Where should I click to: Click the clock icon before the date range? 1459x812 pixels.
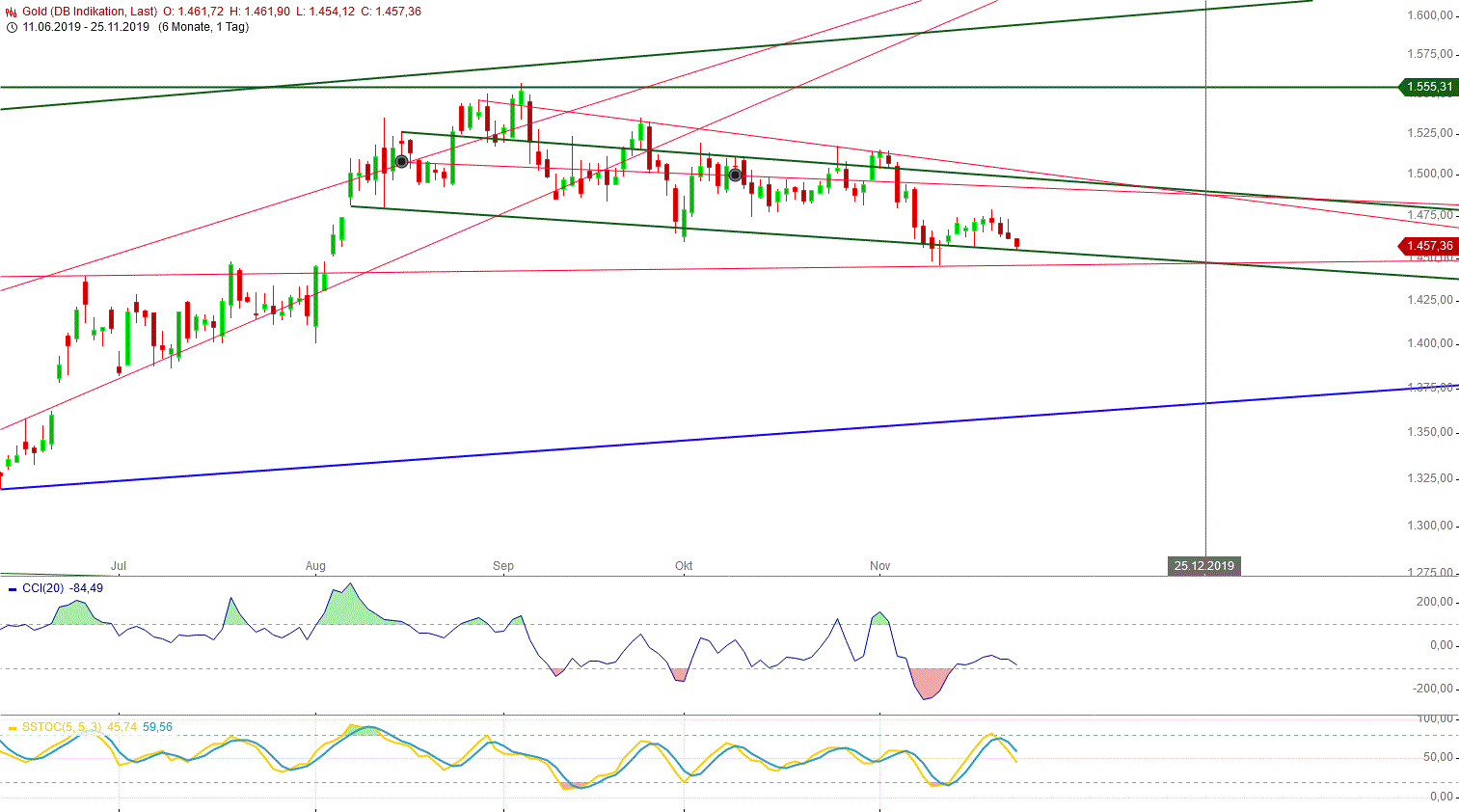12,27
